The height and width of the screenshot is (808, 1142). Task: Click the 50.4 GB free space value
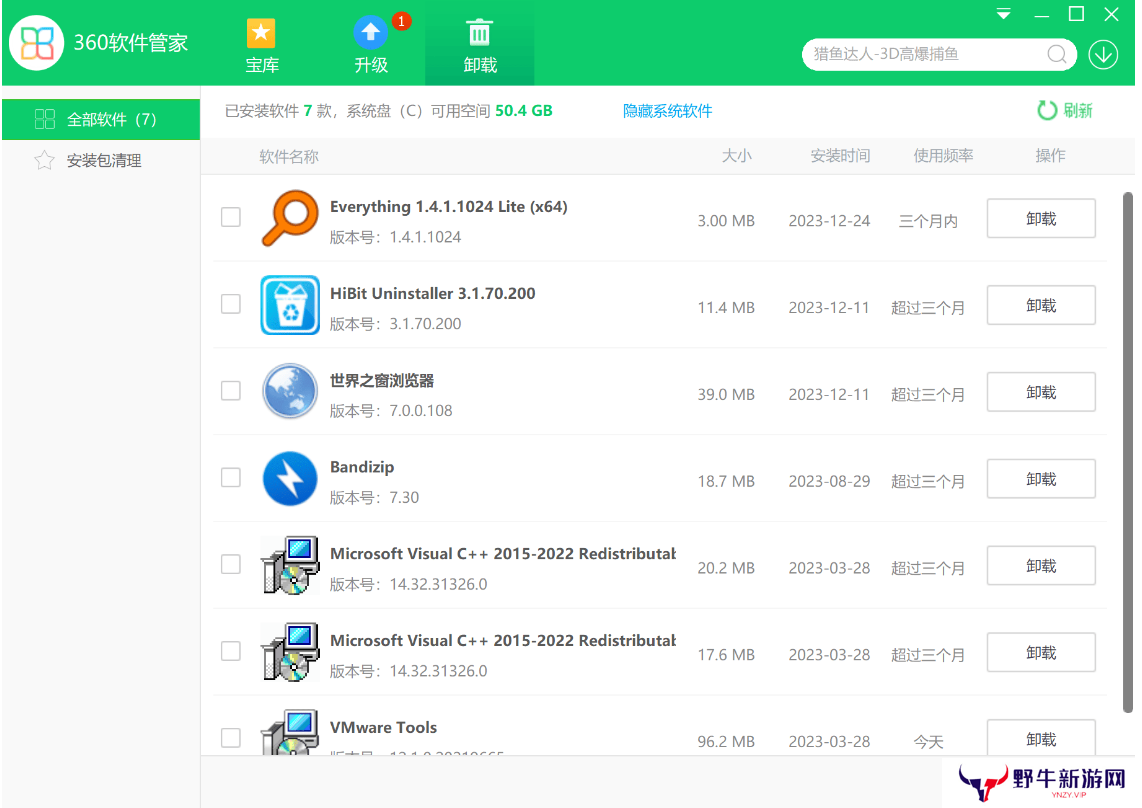click(524, 111)
